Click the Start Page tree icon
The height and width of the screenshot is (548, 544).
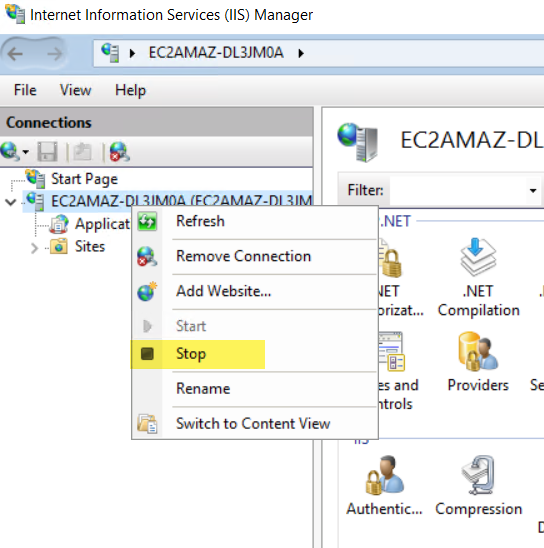point(36,179)
